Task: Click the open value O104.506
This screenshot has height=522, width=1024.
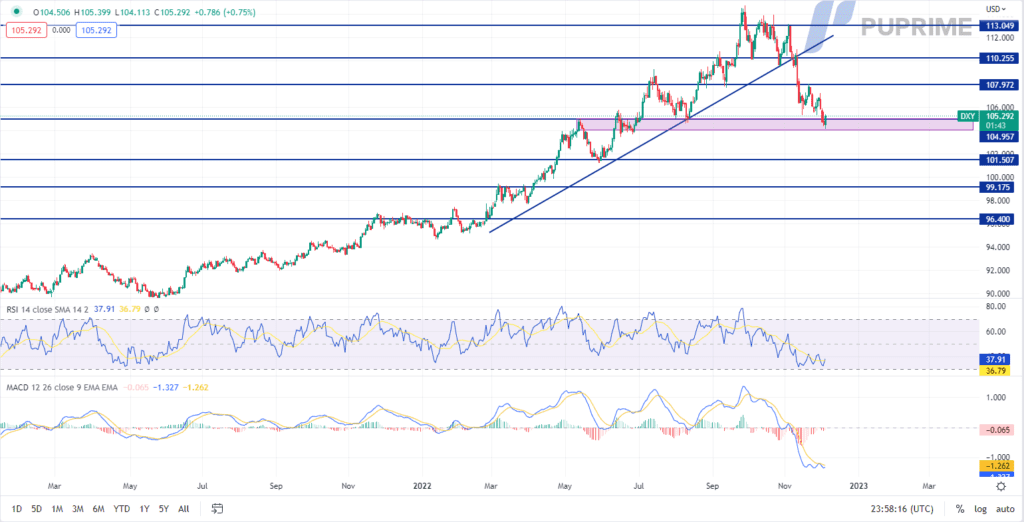Action: click(53, 12)
